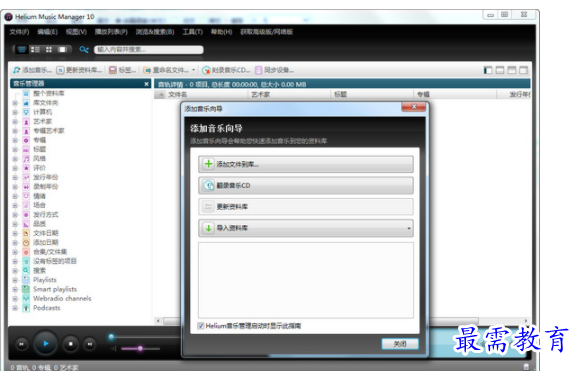The height and width of the screenshot is (371, 577).
Task: Click the Smart playlists icon in tree
Action: click(x=26, y=289)
